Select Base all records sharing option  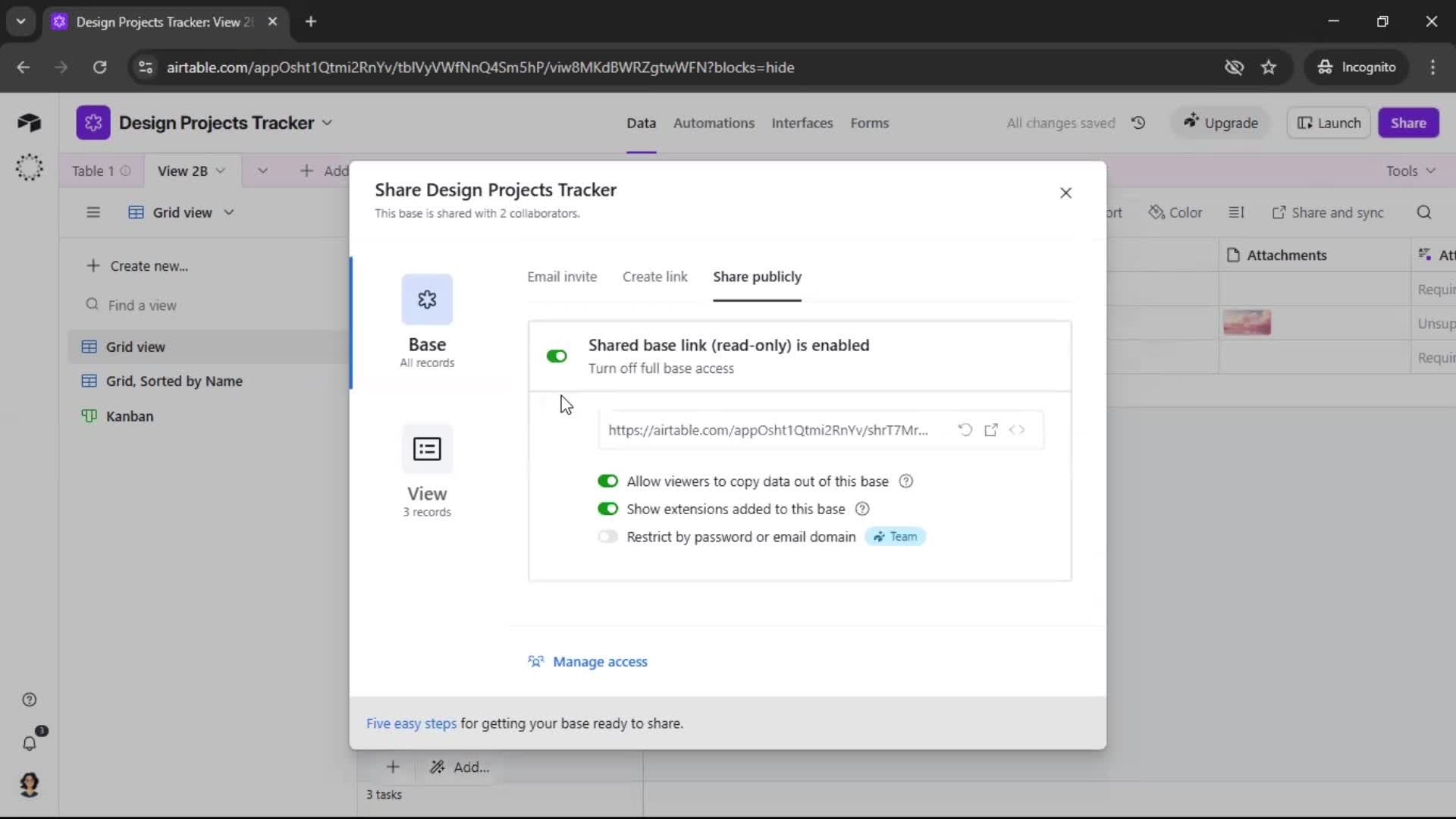coord(427,322)
